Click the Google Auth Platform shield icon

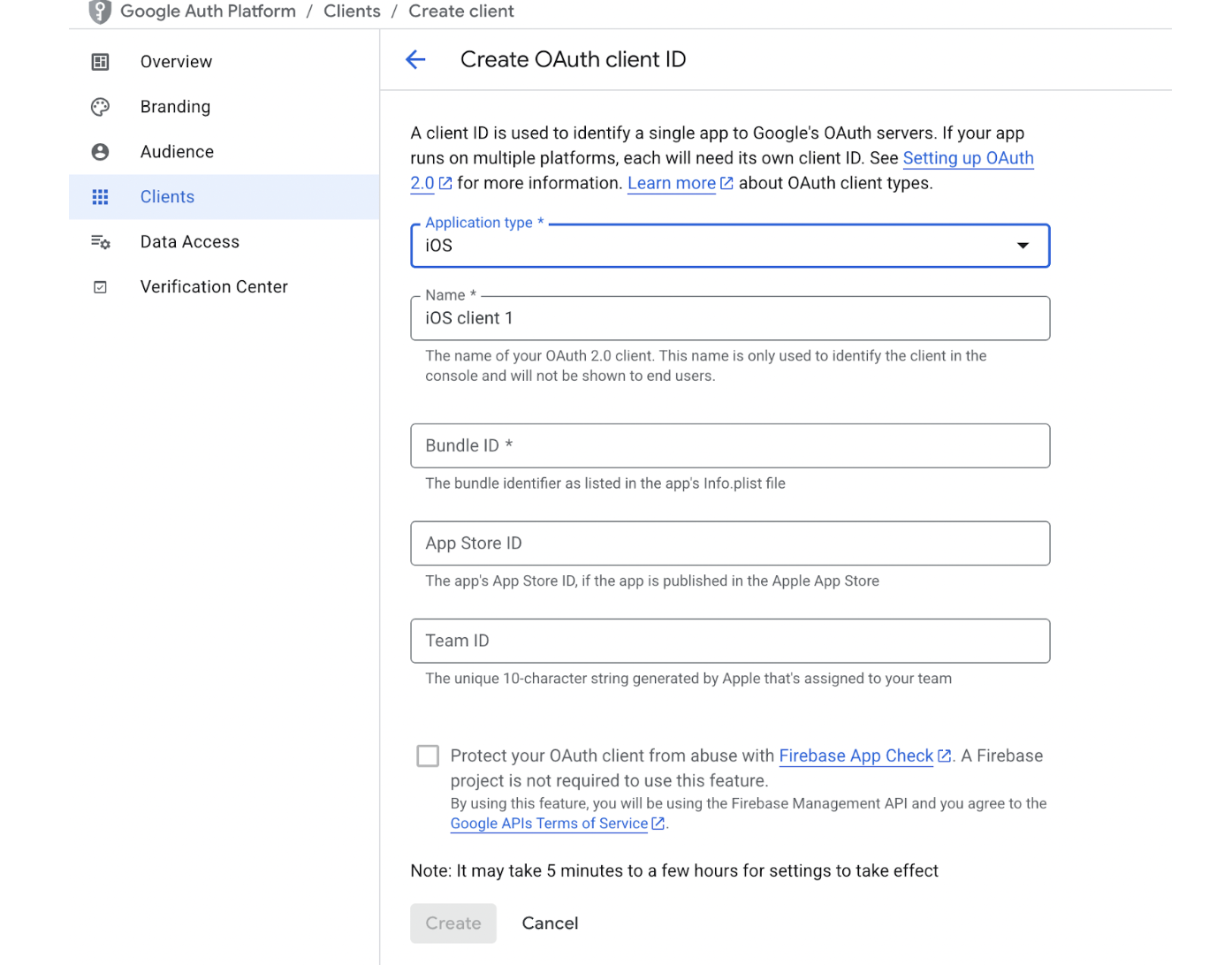click(100, 11)
